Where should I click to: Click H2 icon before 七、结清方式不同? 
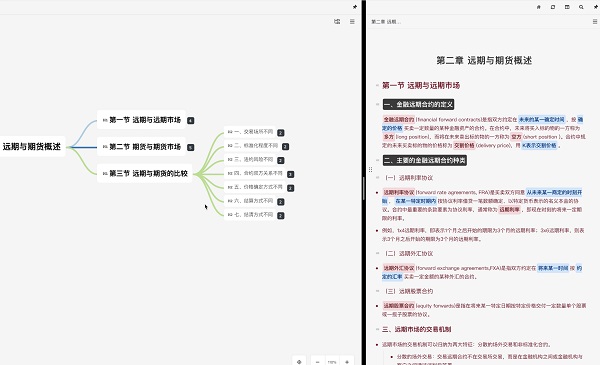point(230,215)
